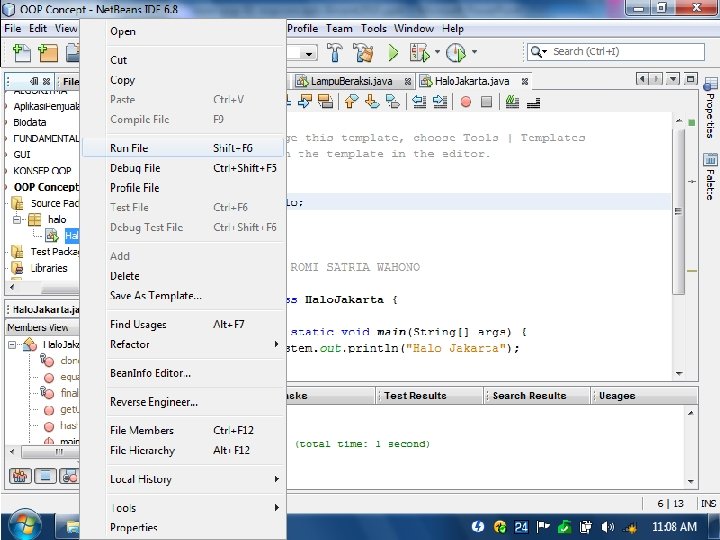Click the New File toolbar icon
720x540 pixels.
[21, 53]
